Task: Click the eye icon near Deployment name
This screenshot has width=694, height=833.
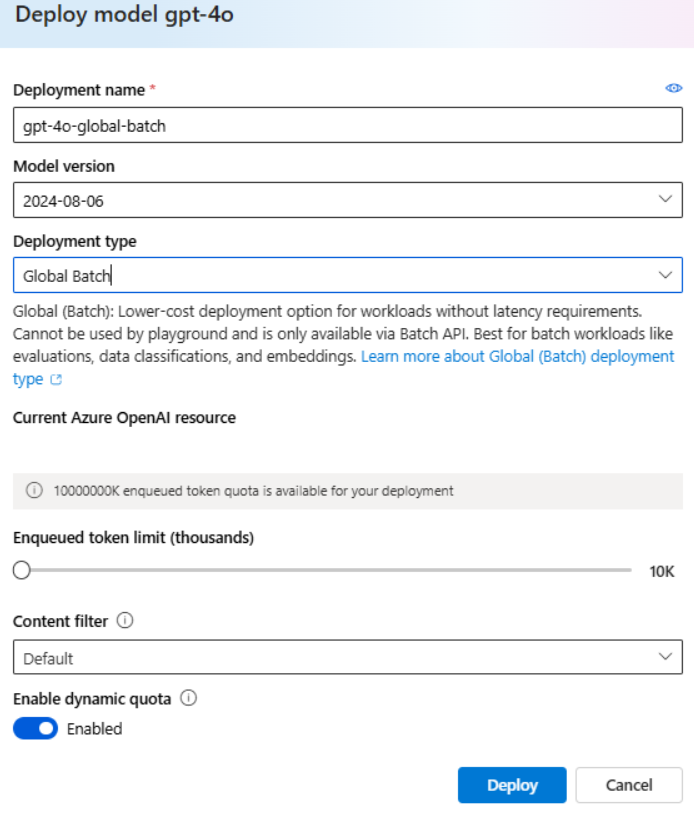Action: [x=674, y=89]
